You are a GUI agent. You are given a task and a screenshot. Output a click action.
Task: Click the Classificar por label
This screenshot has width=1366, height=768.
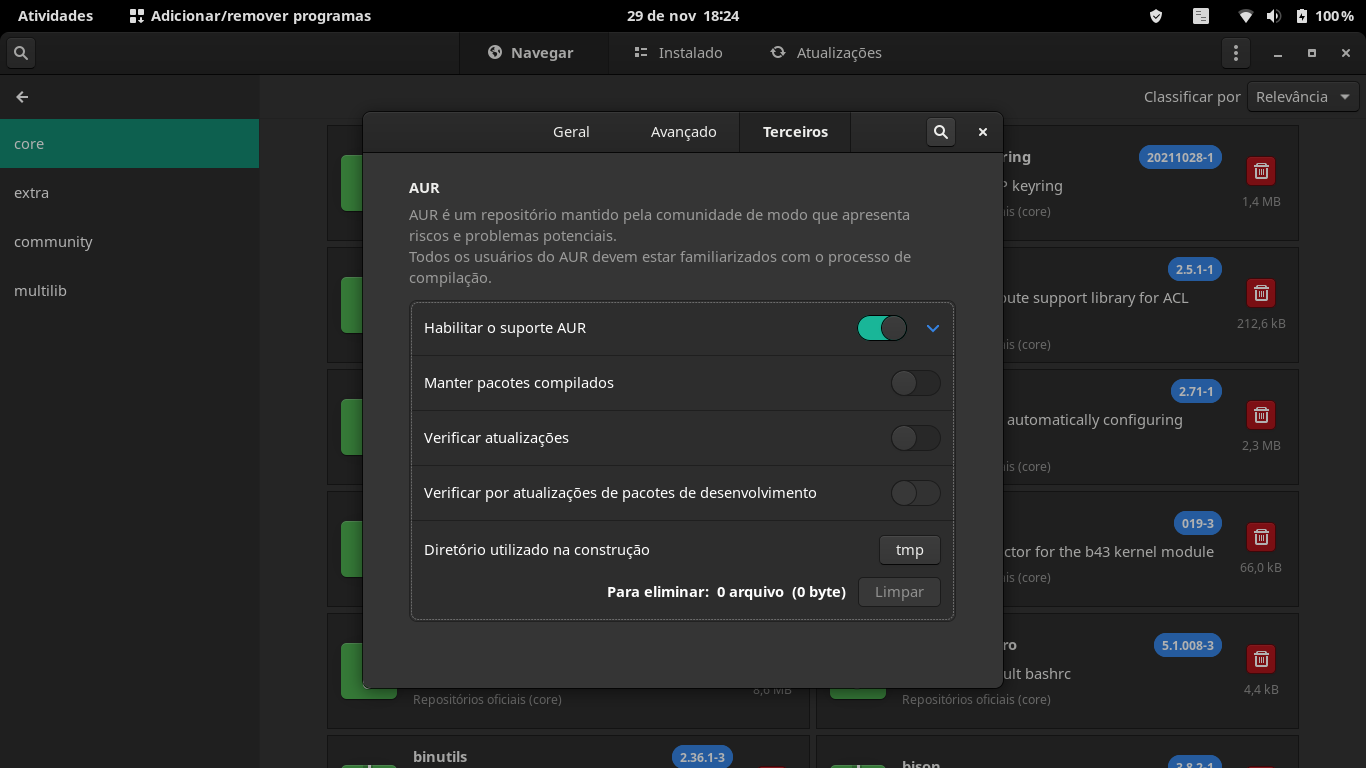tap(1192, 97)
